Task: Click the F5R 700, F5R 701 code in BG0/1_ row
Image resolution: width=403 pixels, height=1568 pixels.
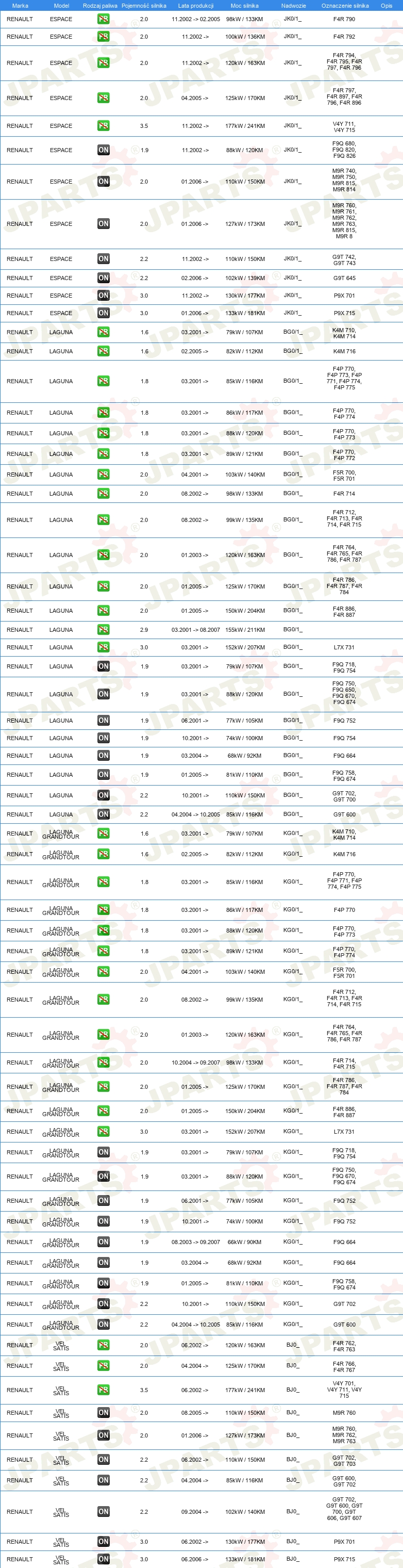Action: [x=344, y=476]
